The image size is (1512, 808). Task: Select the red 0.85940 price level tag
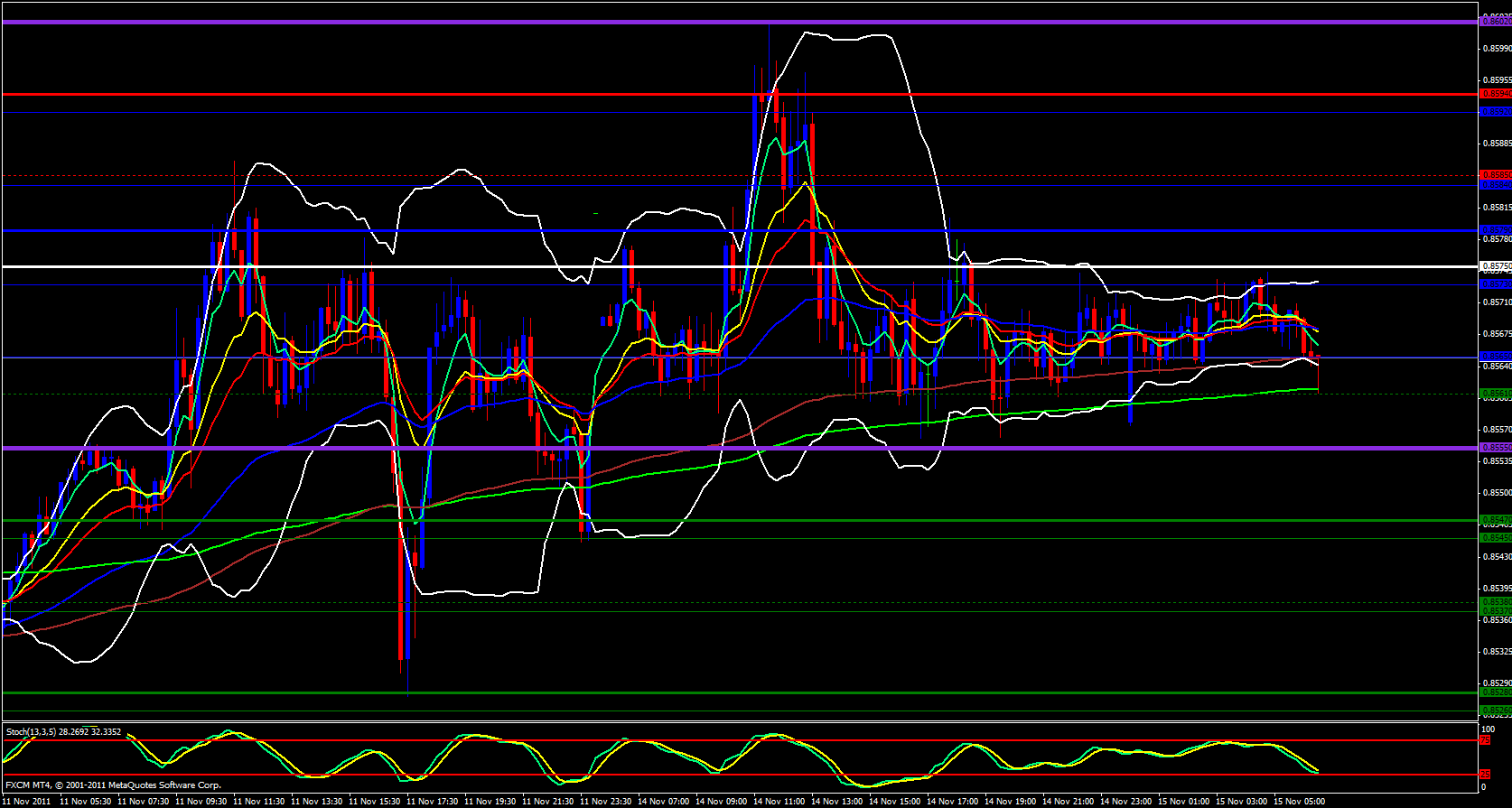coord(1494,93)
